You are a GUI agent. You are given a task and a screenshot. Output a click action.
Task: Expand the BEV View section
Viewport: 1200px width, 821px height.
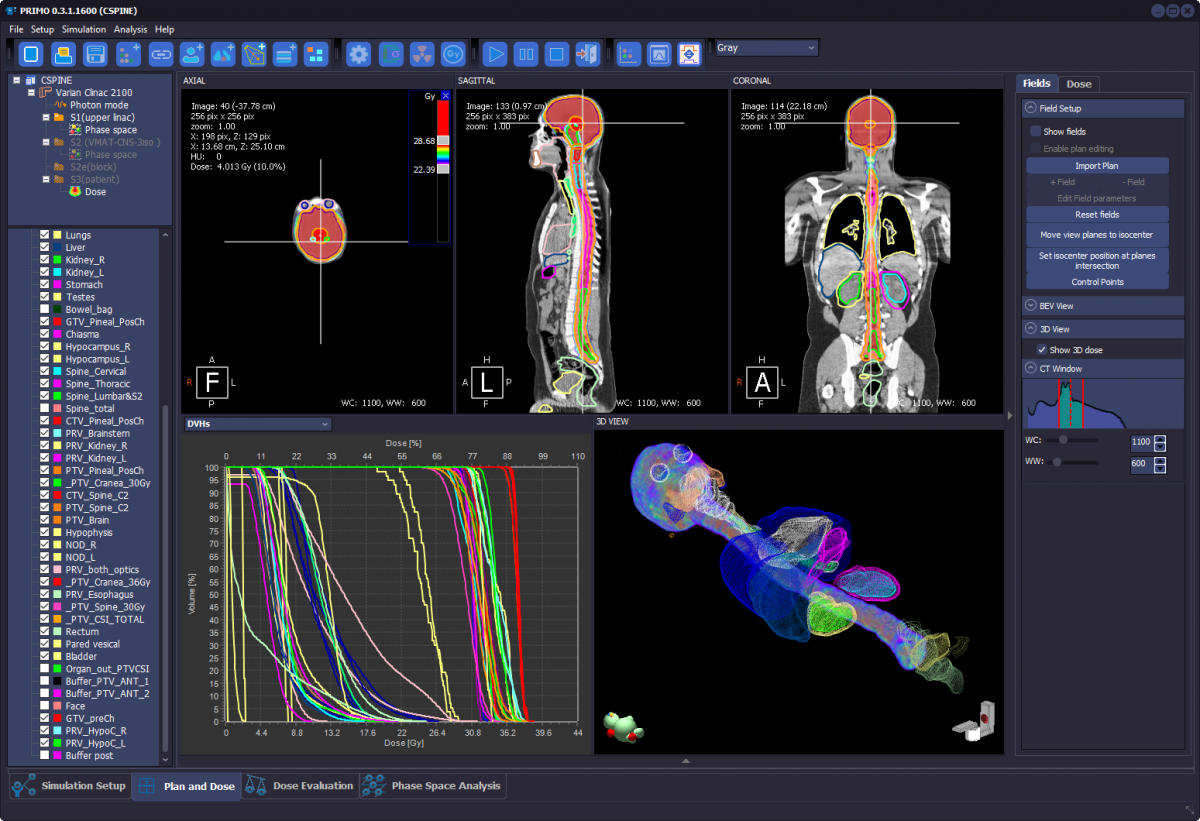tap(1031, 306)
